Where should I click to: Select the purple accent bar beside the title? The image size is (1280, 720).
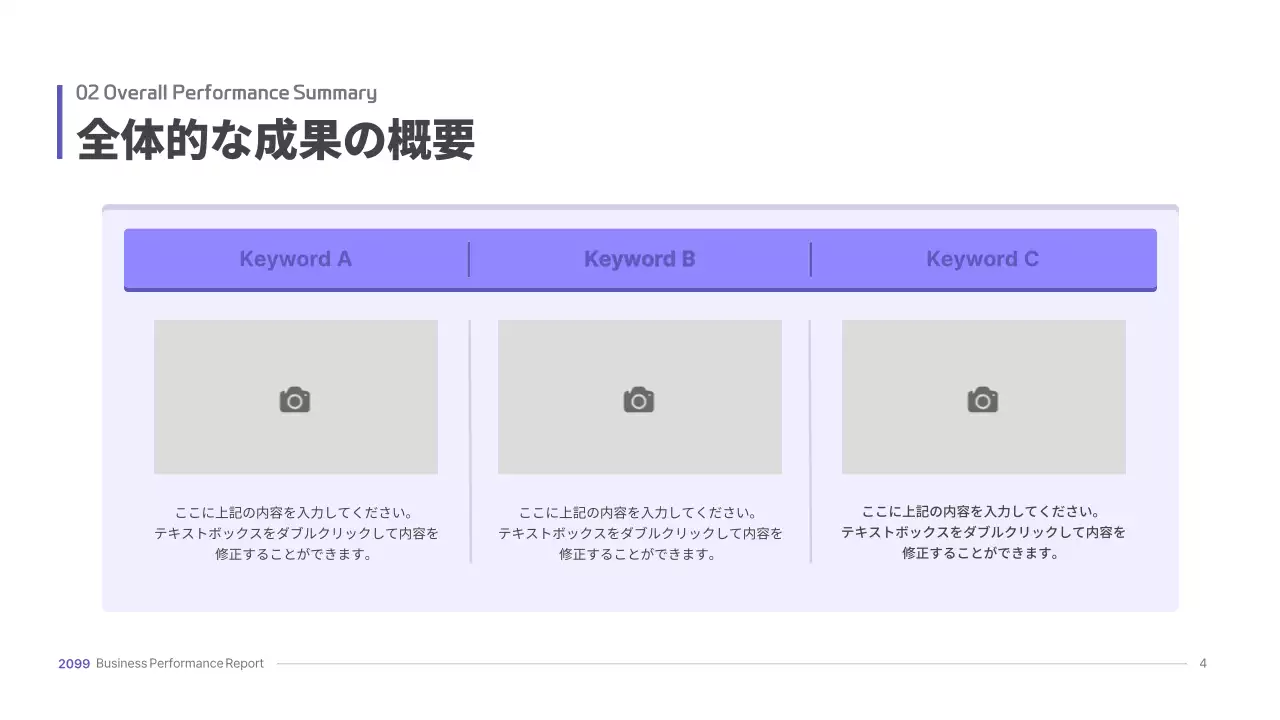pyautogui.click(x=60, y=122)
